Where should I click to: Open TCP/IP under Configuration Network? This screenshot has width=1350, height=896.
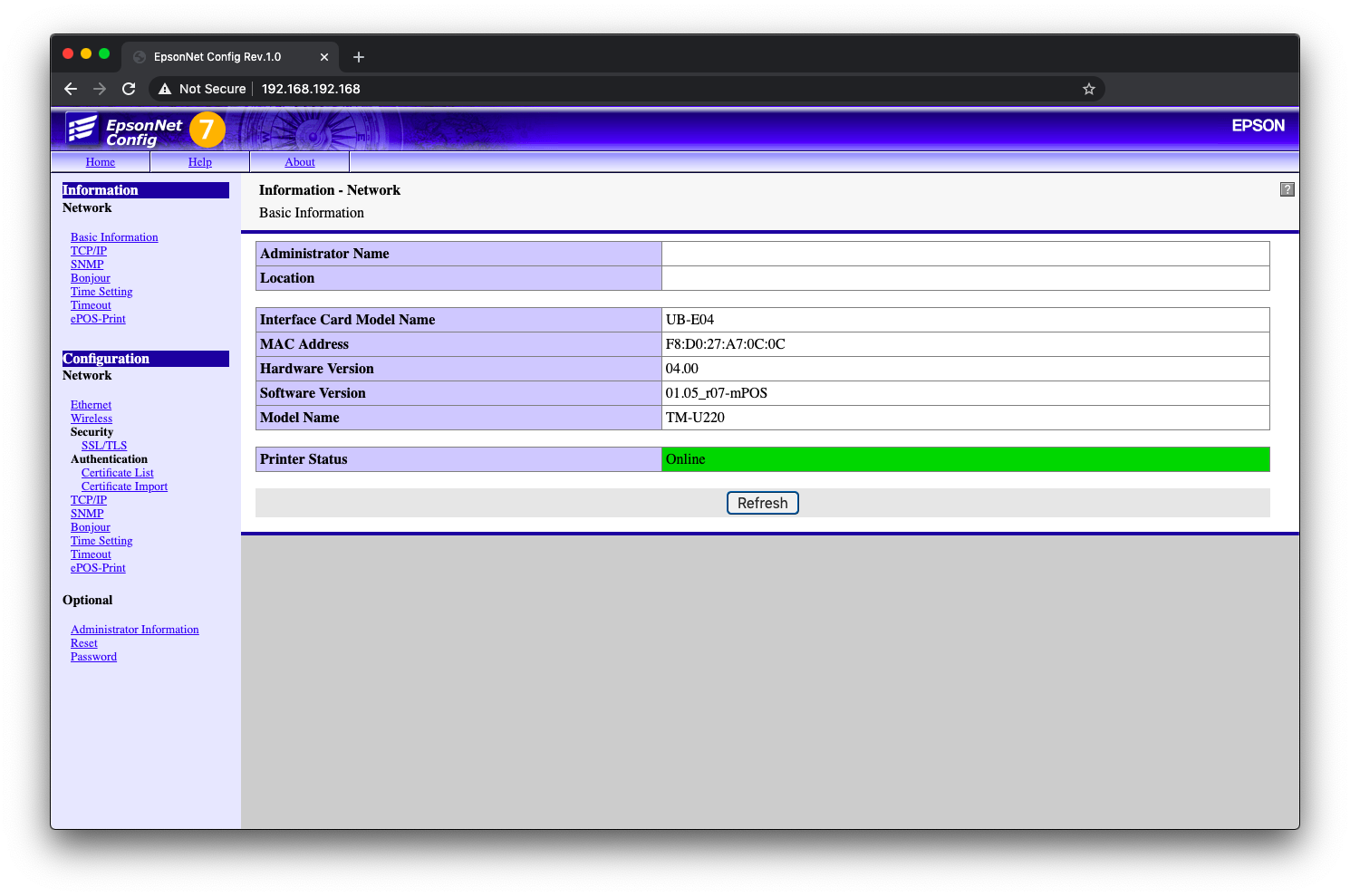(x=89, y=500)
